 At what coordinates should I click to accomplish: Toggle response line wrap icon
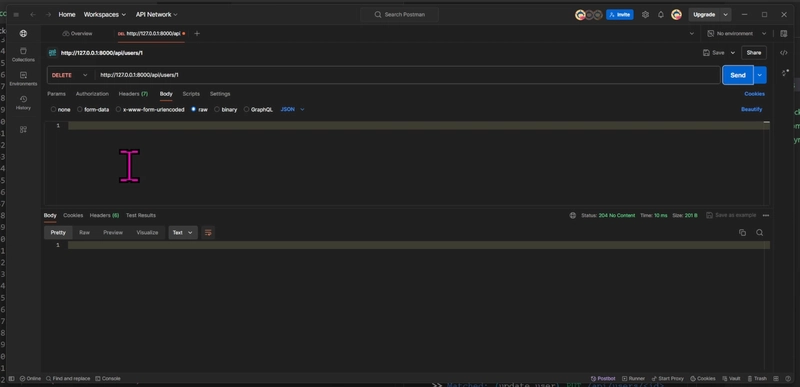[208, 233]
